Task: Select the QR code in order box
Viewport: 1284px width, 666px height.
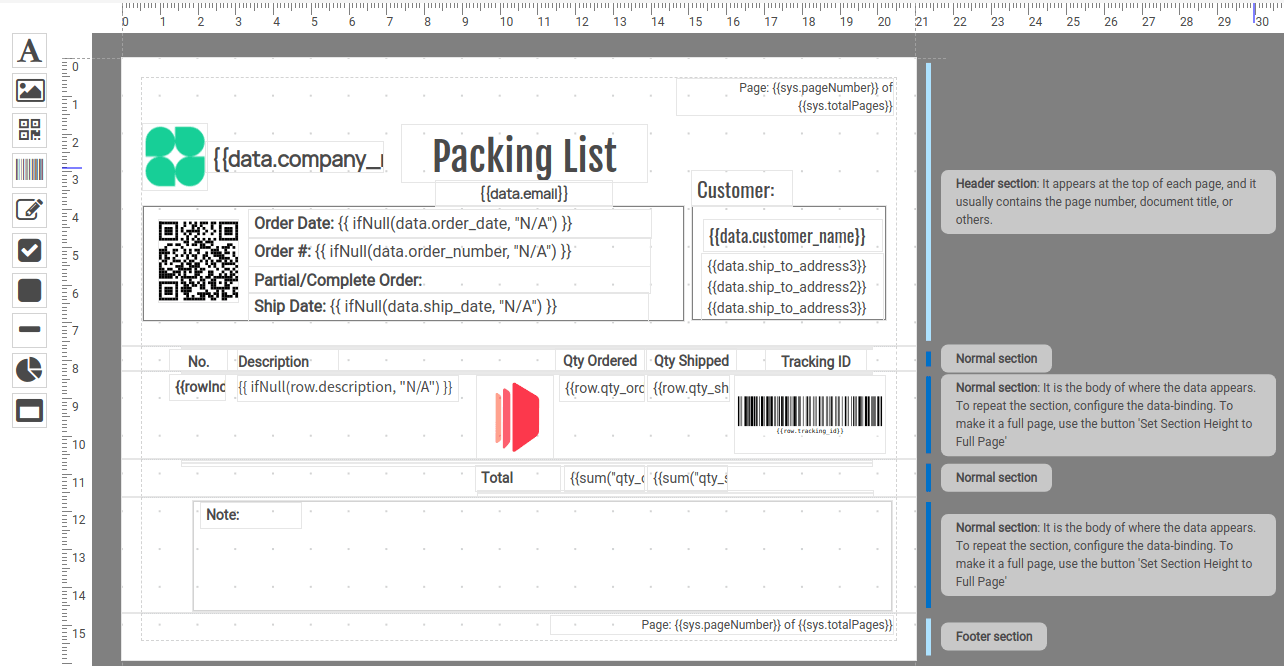Action: (198, 261)
